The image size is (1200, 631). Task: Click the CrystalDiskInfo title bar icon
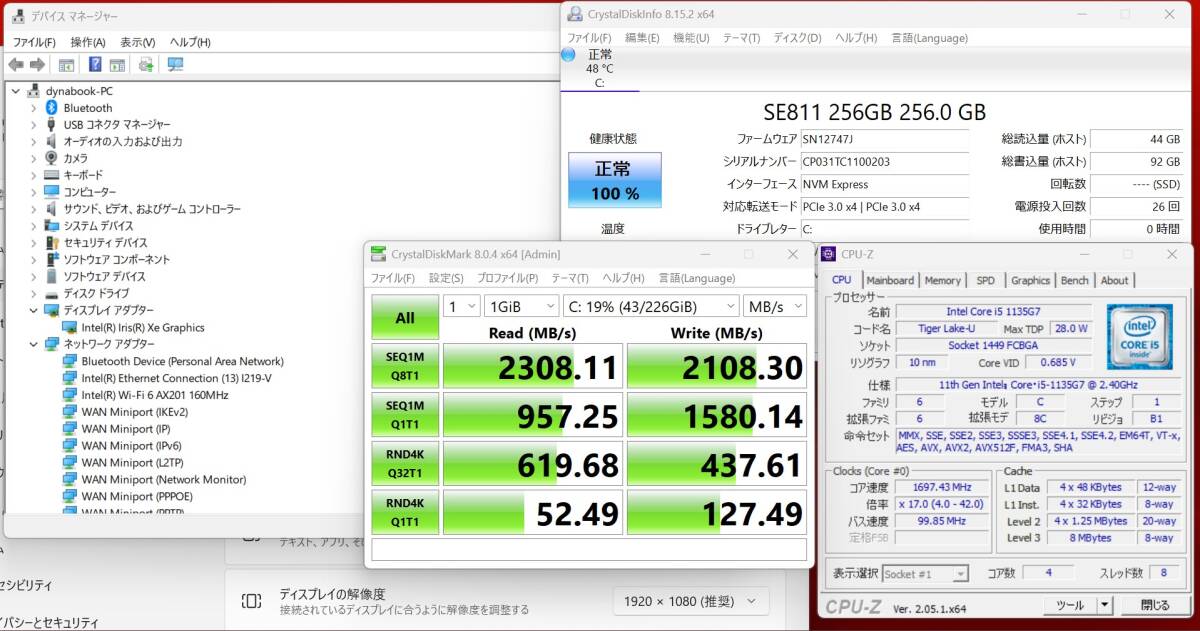[574, 14]
